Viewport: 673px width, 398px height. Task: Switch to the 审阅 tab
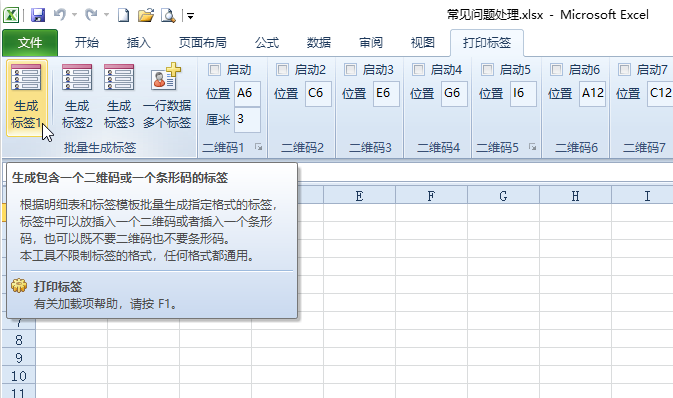(x=371, y=43)
